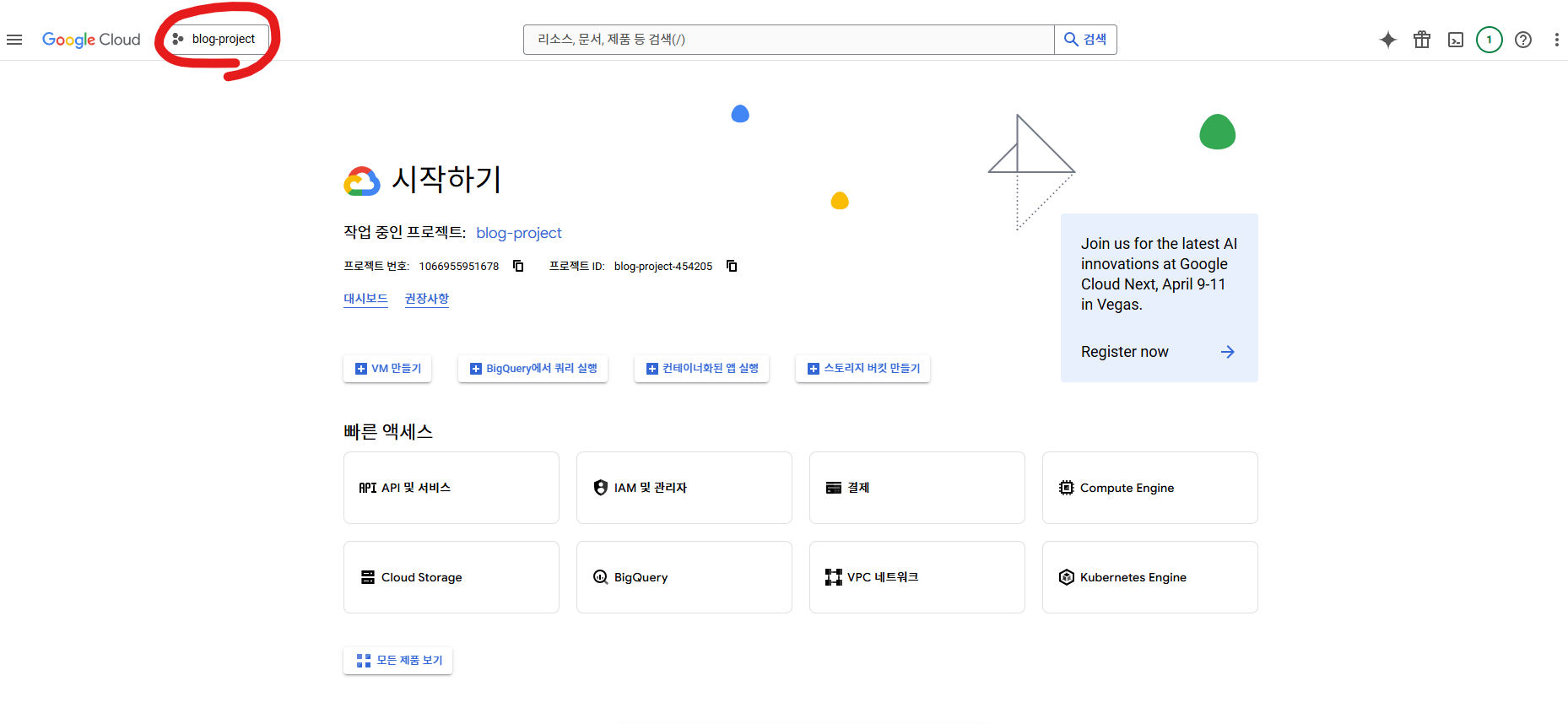
Task: Click the Google Cloud logo beside 시작하기
Action: pos(362,181)
